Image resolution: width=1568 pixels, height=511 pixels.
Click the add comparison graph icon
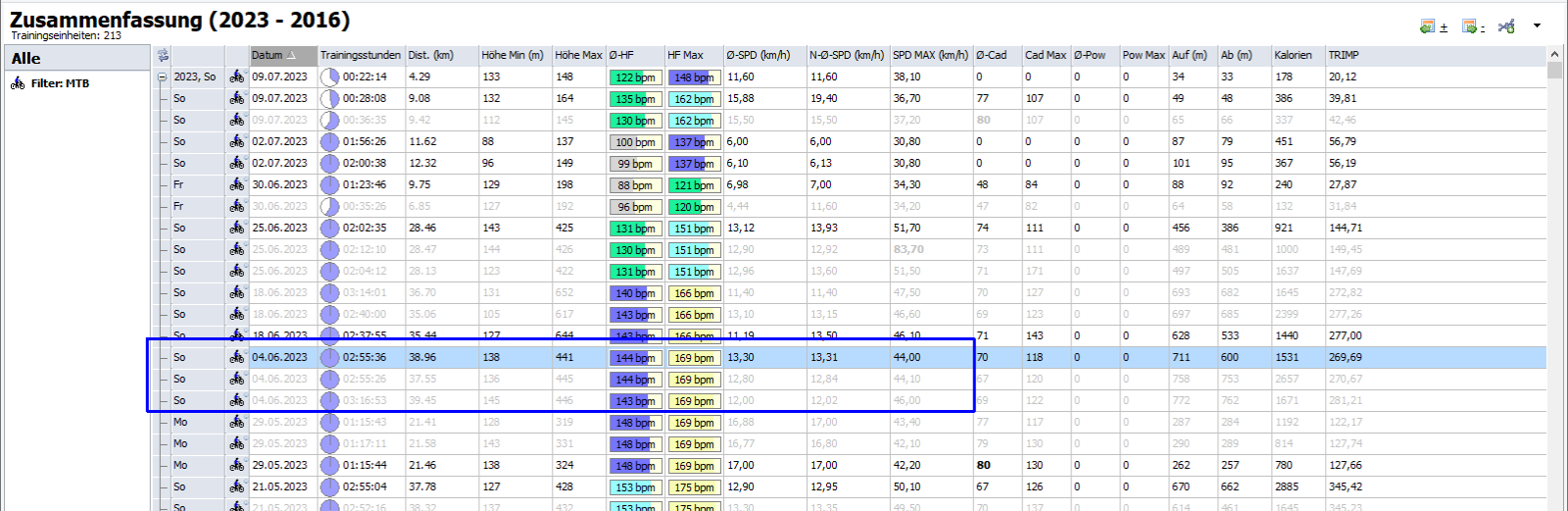pyautogui.click(x=1506, y=26)
